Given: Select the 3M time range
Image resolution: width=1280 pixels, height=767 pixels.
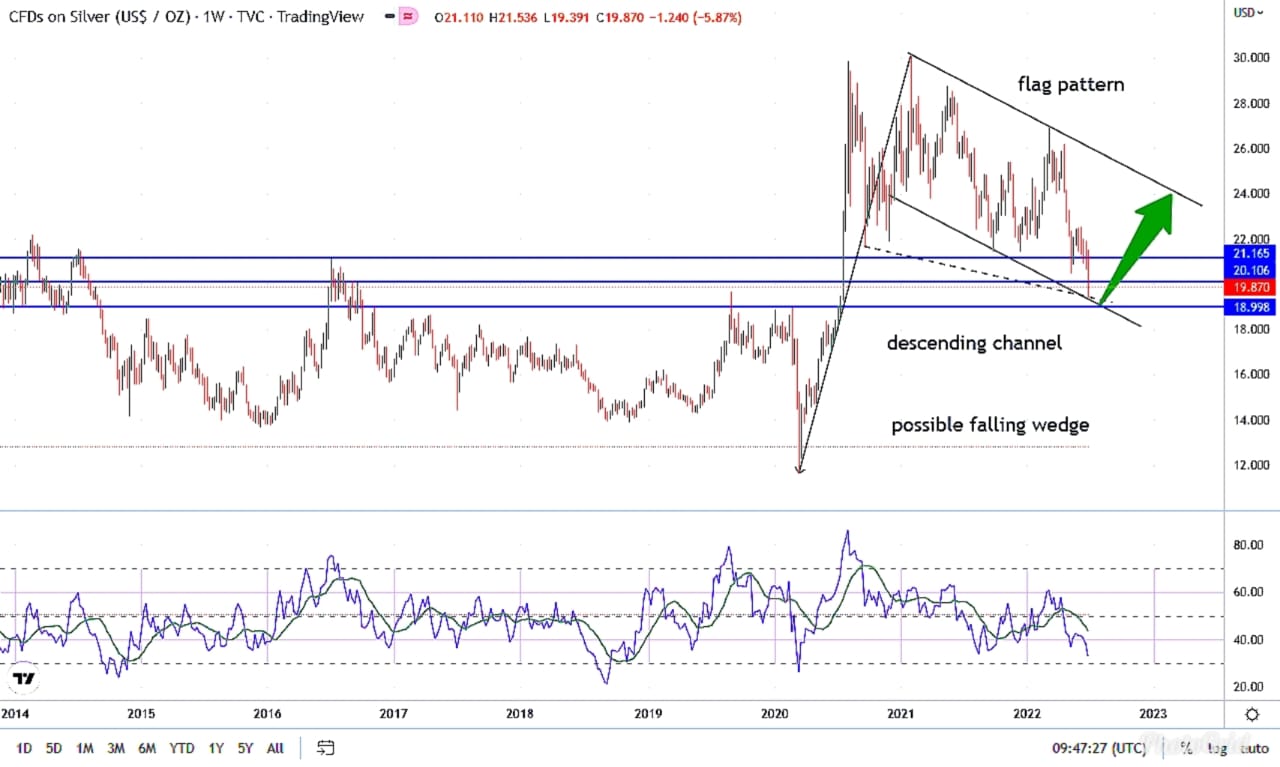Looking at the screenshot, I should [116, 747].
